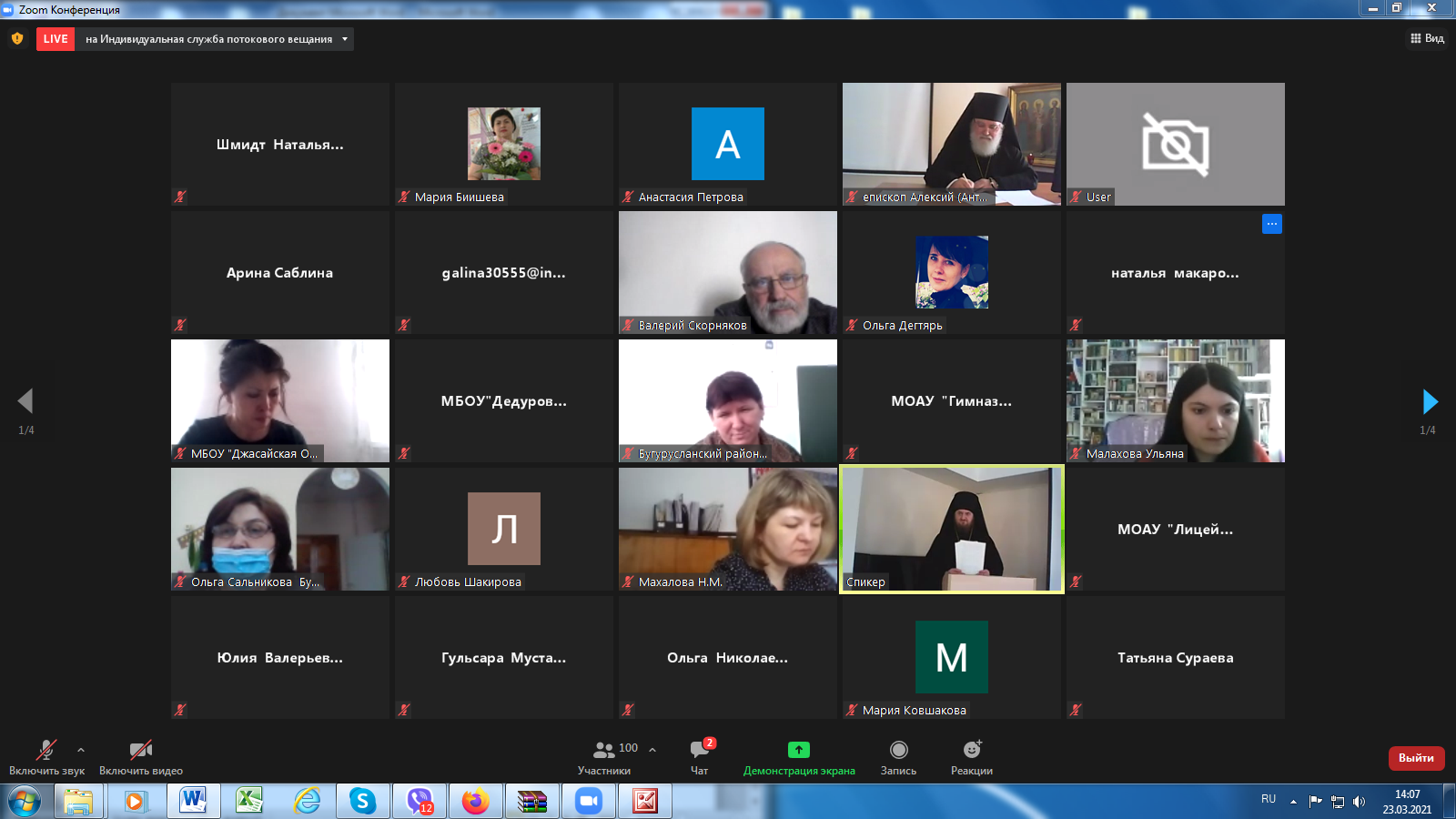Toggle the system volume speaker icon
The height and width of the screenshot is (819, 1456).
[1359, 802]
